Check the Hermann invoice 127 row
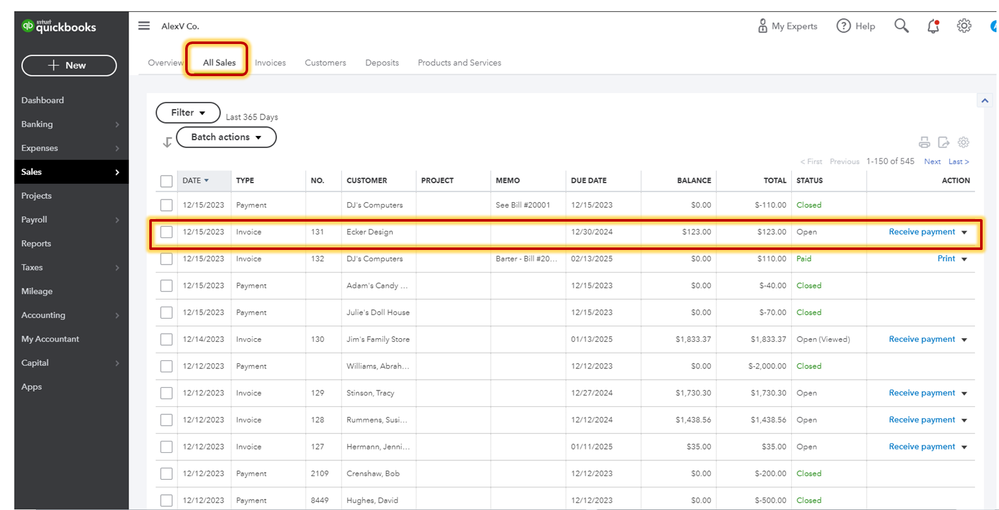Viewport: 999px width, 510px height. pos(166,446)
